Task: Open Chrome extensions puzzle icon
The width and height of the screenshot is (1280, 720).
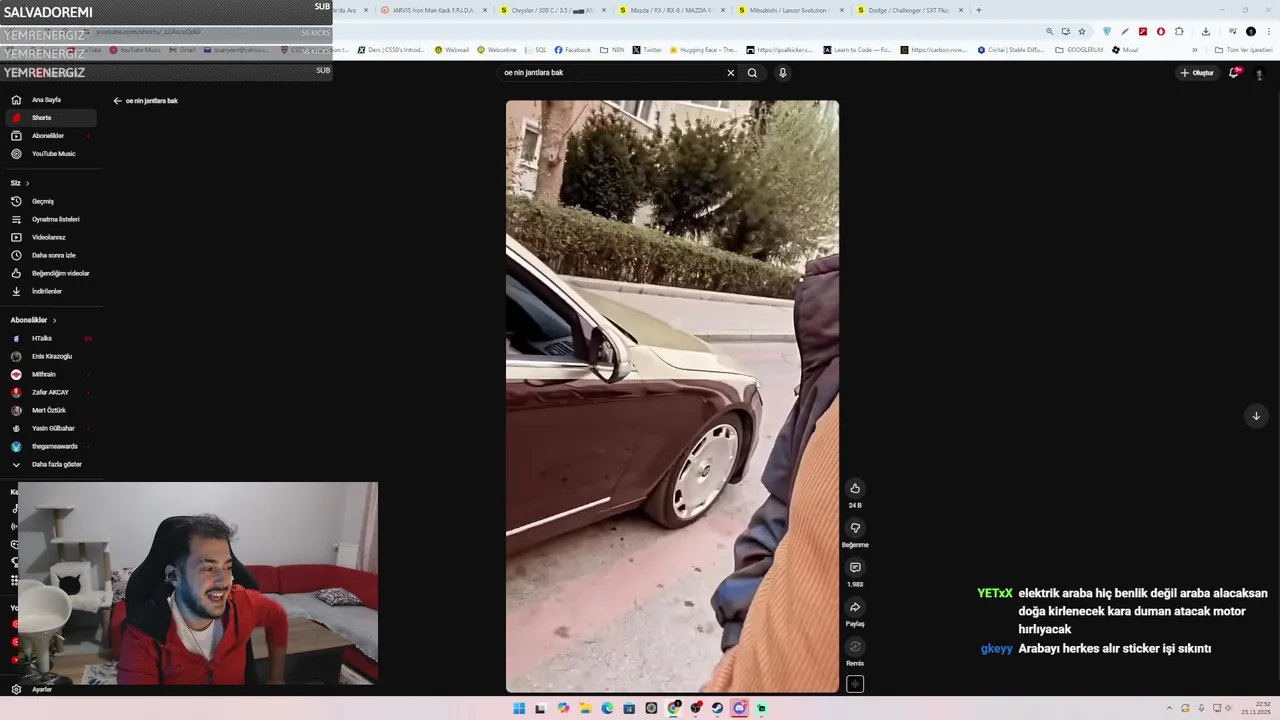Action: tap(1179, 31)
